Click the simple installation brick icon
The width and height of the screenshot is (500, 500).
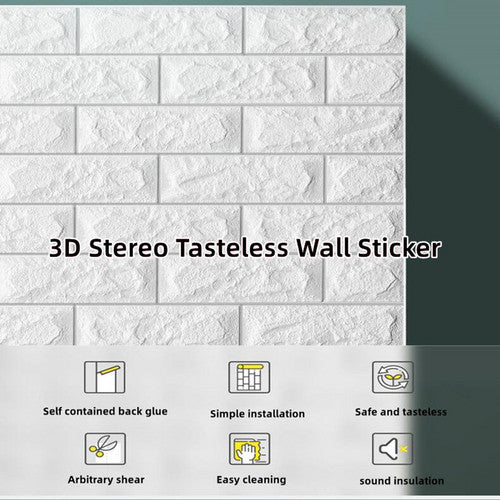(249, 377)
